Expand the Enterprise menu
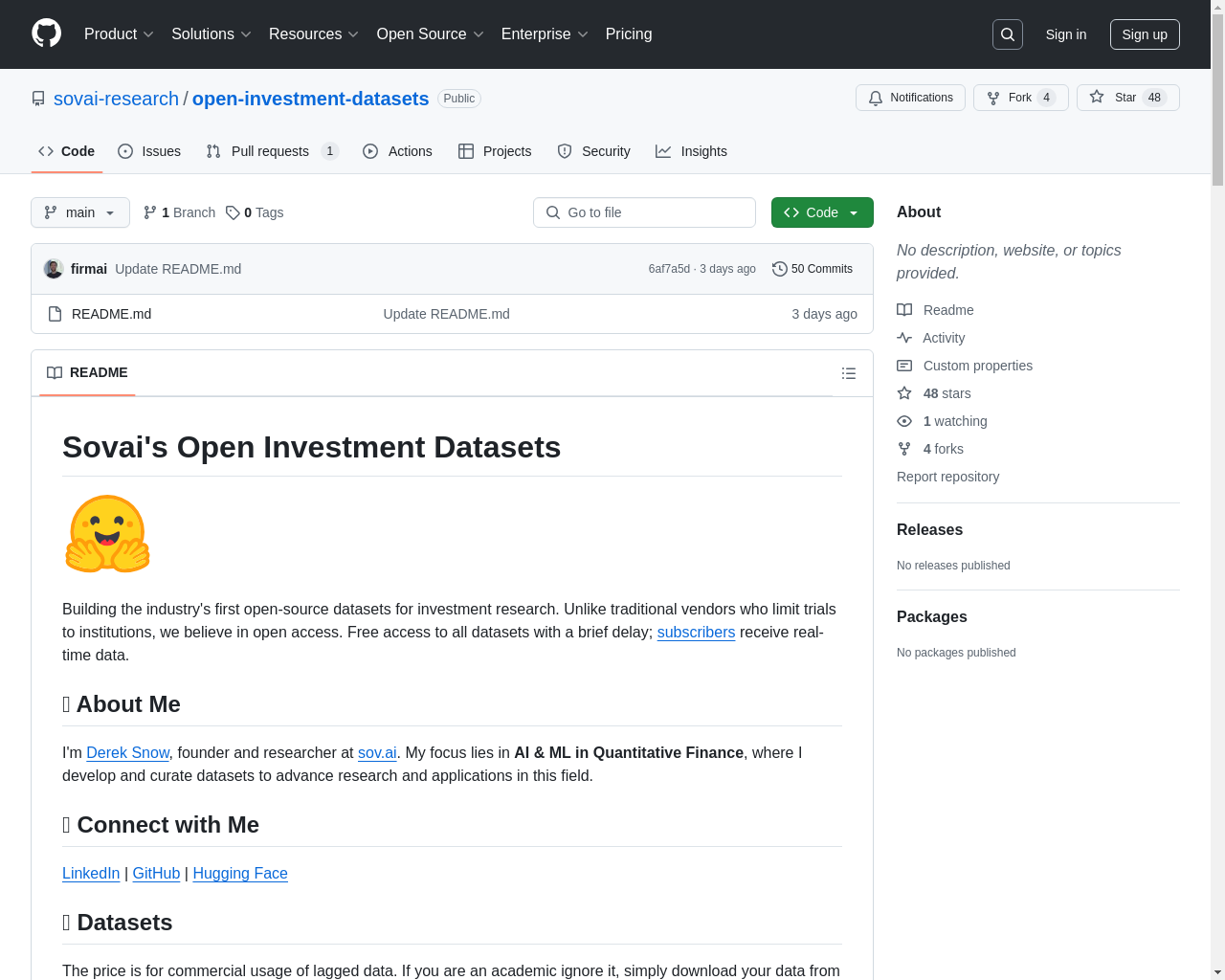The width and height of the screenshot is (1225, 980). coord(545,34)
